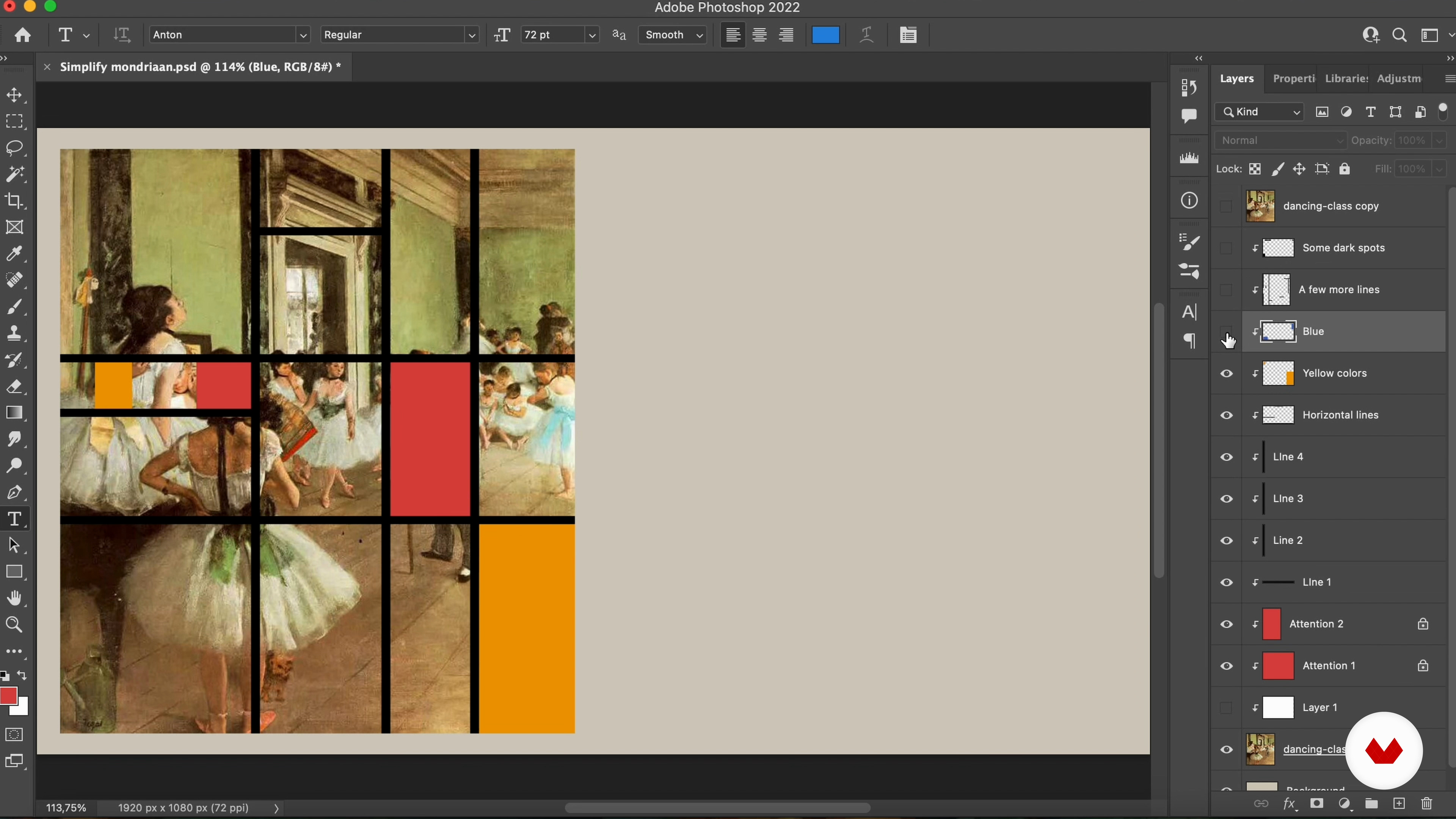Select the Hand tool
Viewport: 1456px width, 819px height.
pos(15,598)
